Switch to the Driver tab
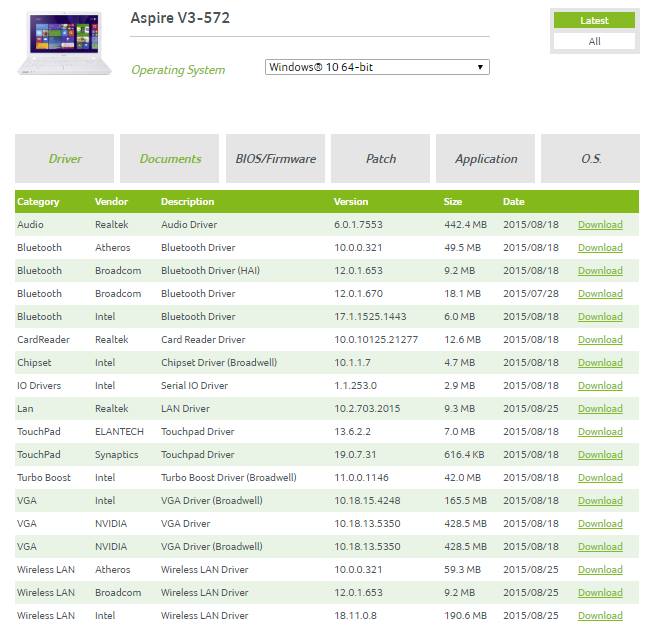 (x=64, y=158)
